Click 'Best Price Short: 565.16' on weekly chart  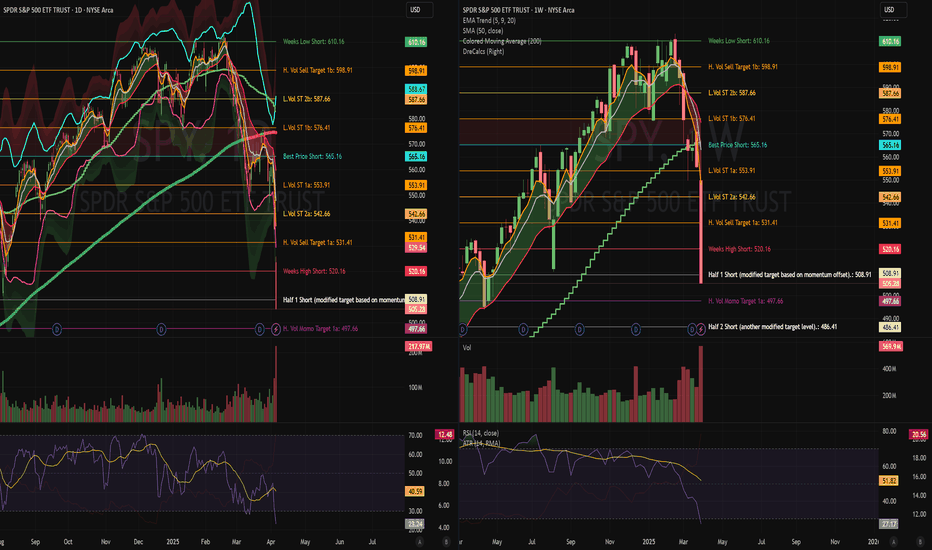738,144
